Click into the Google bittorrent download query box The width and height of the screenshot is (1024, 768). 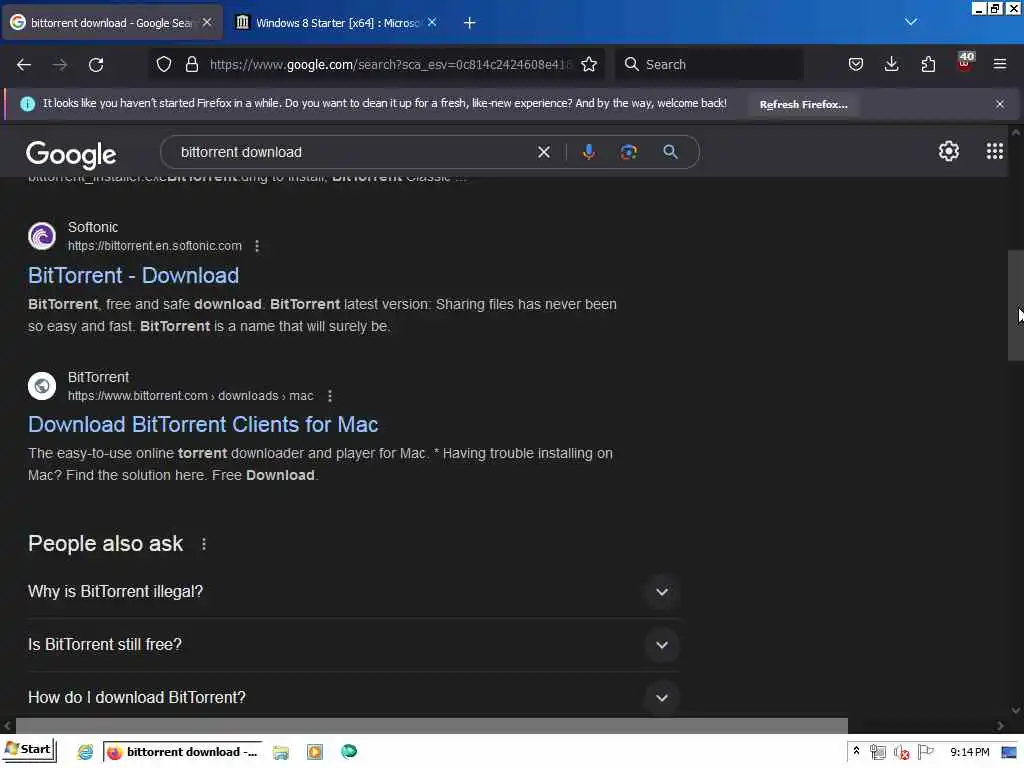point(353,152)
